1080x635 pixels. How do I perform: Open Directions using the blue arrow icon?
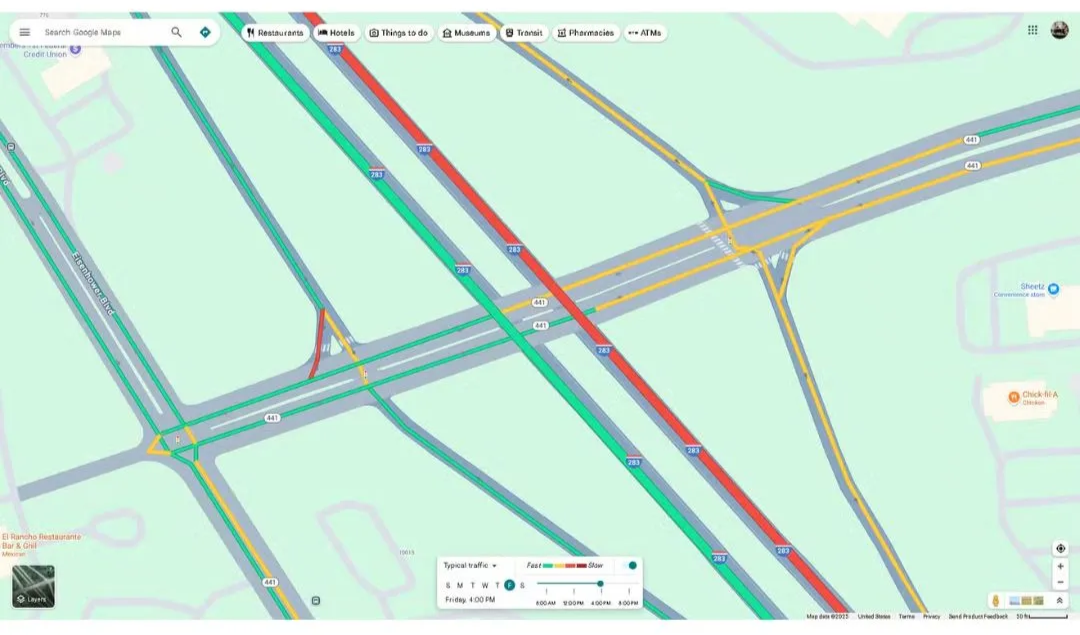[205, 32]
